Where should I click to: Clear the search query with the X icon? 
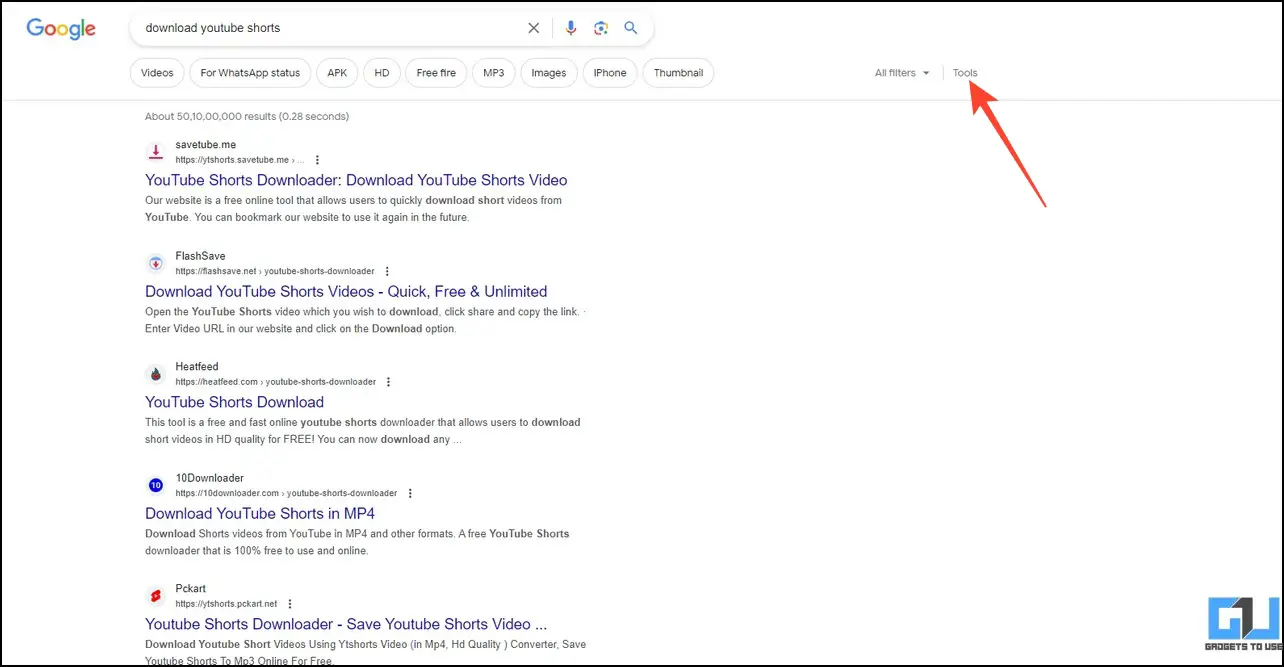[534, 28]
